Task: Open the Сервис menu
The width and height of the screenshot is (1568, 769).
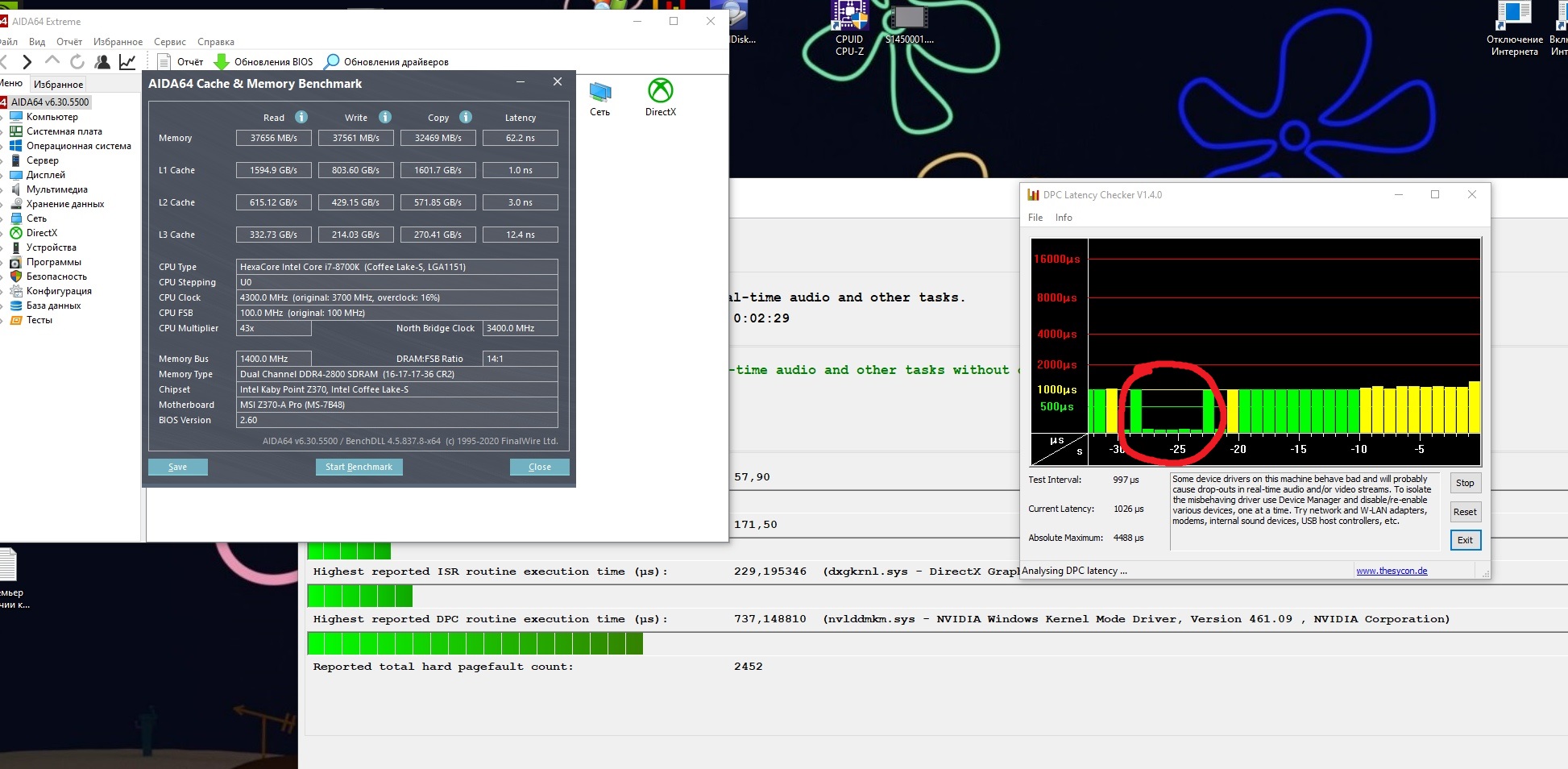Action: point(169,42)
